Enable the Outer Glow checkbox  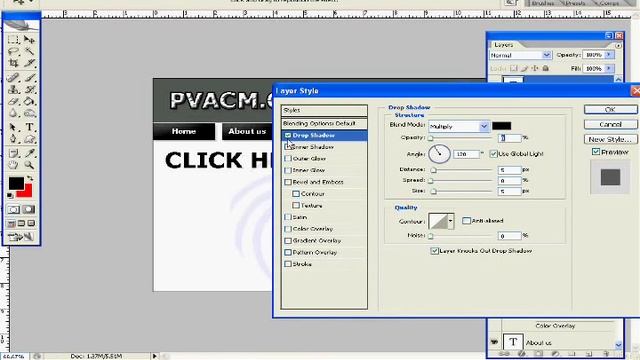288,158
